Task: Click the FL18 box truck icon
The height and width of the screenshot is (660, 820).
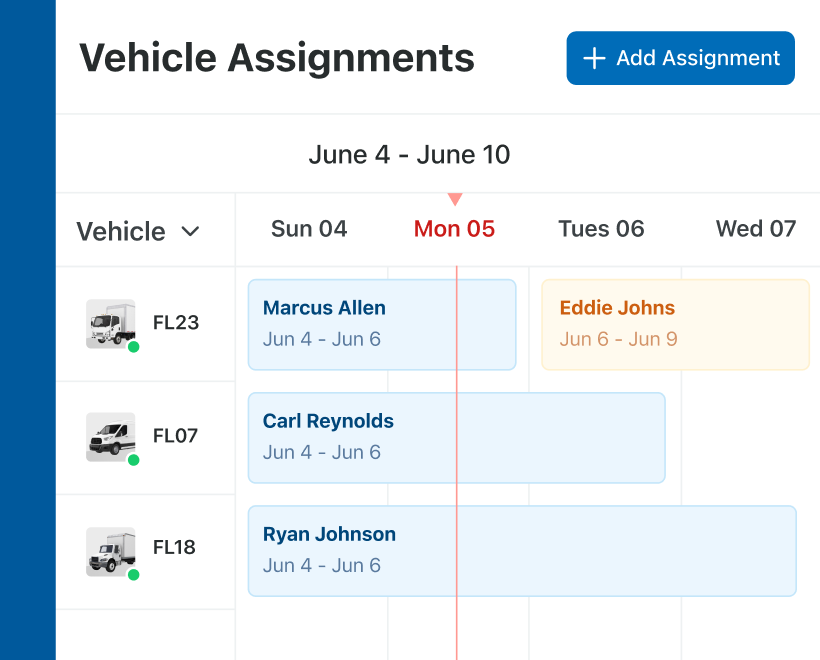Action: [110, 549]
